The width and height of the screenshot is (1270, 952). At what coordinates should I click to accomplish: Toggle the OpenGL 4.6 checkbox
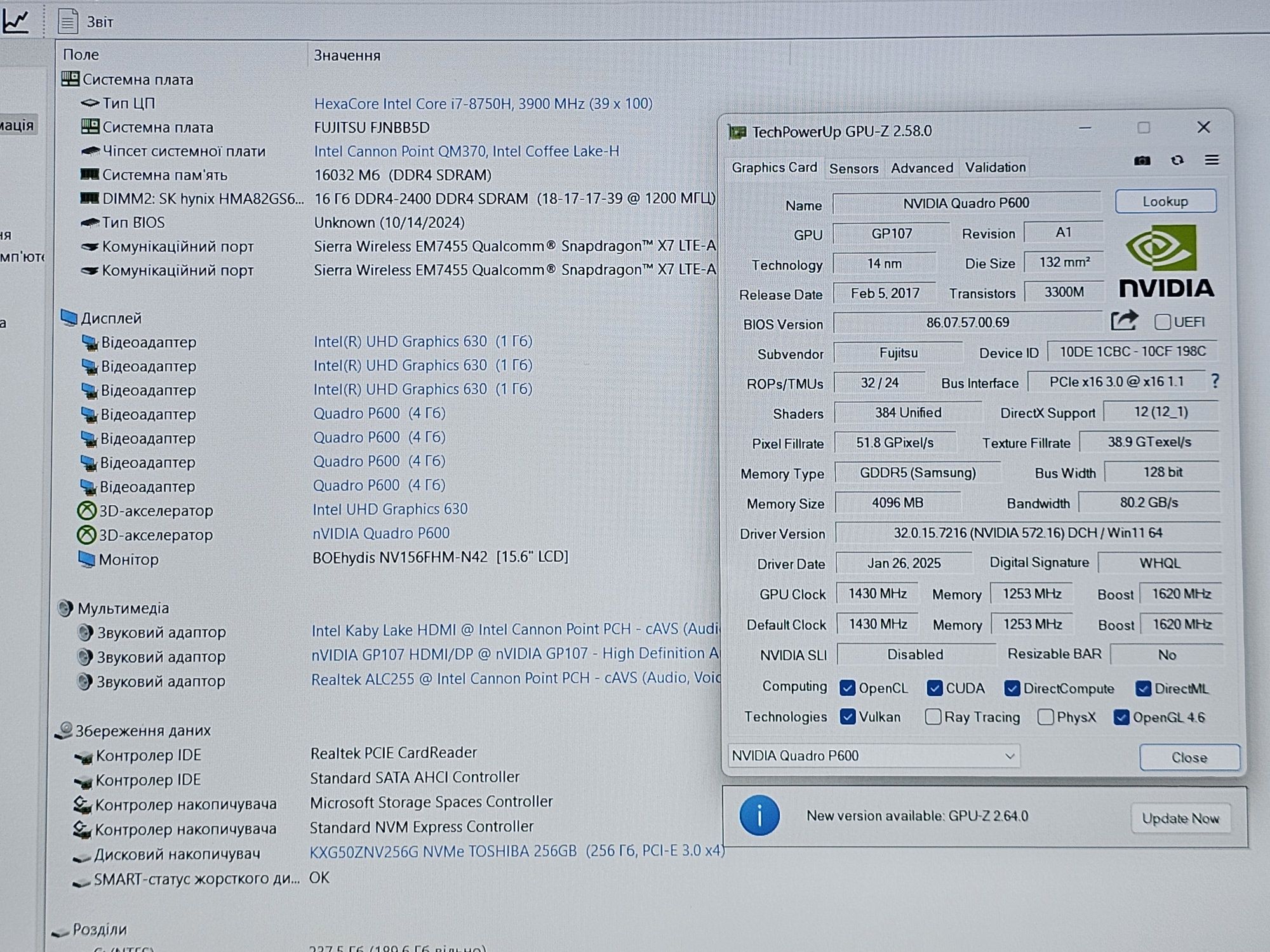pyautogui.click(x=1121, y=717)
